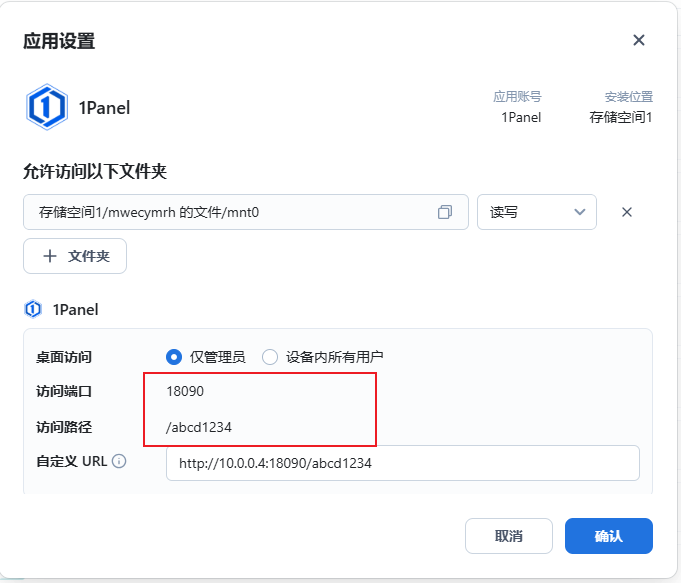Add a new 文件夹

point(75,256)
